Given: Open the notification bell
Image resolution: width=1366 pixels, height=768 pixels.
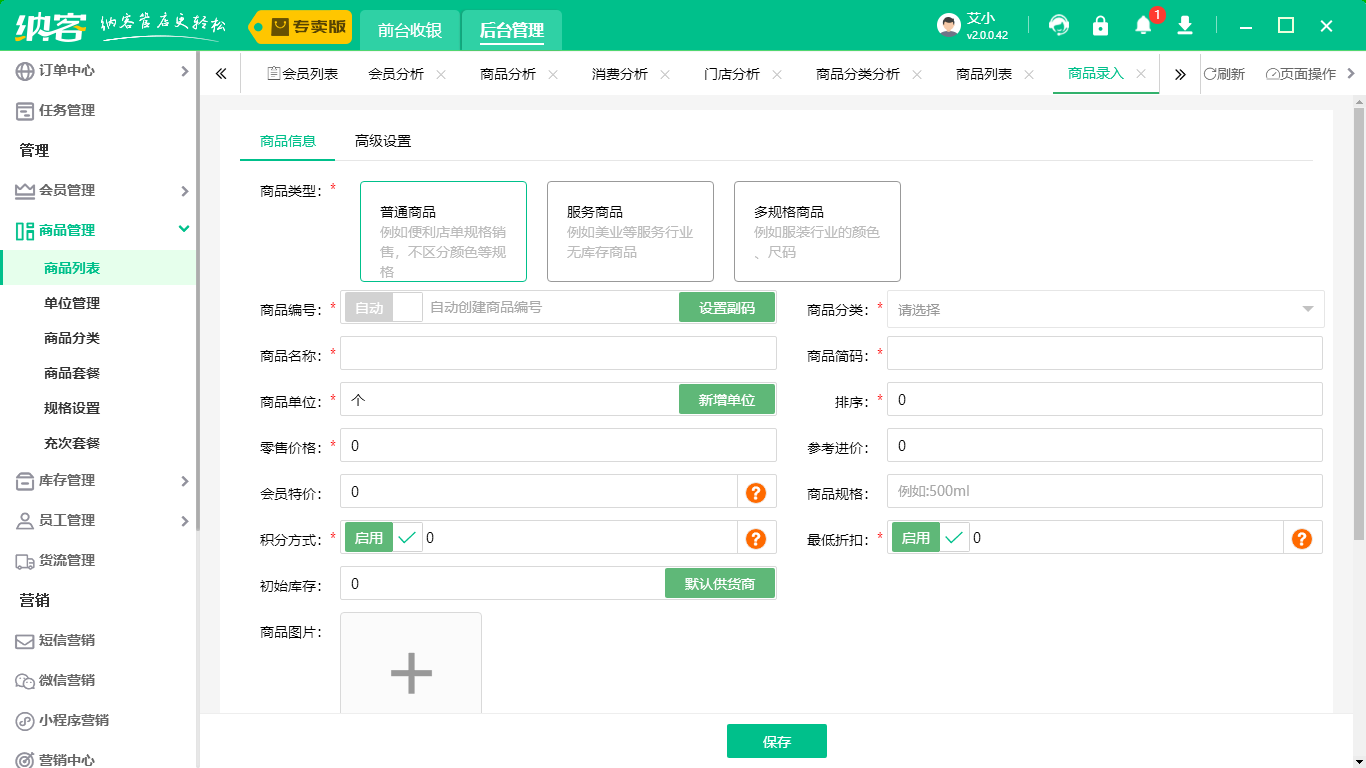Looking at the screenshot, I should click(1143, 25).
